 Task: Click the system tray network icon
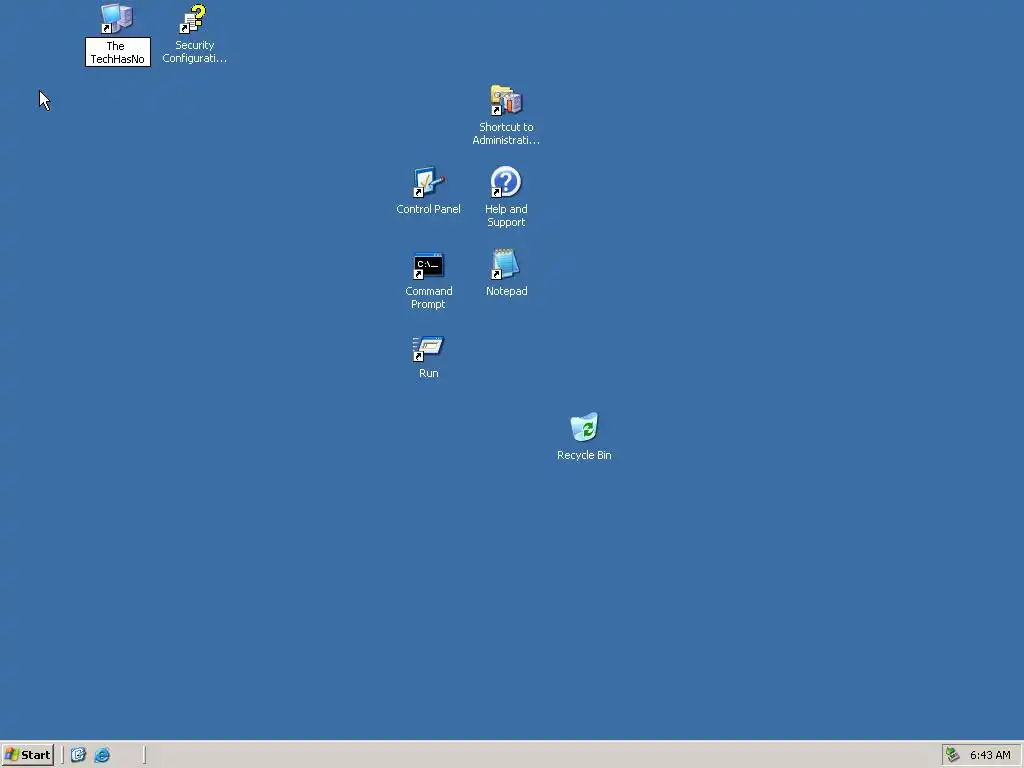pos(953,755)
